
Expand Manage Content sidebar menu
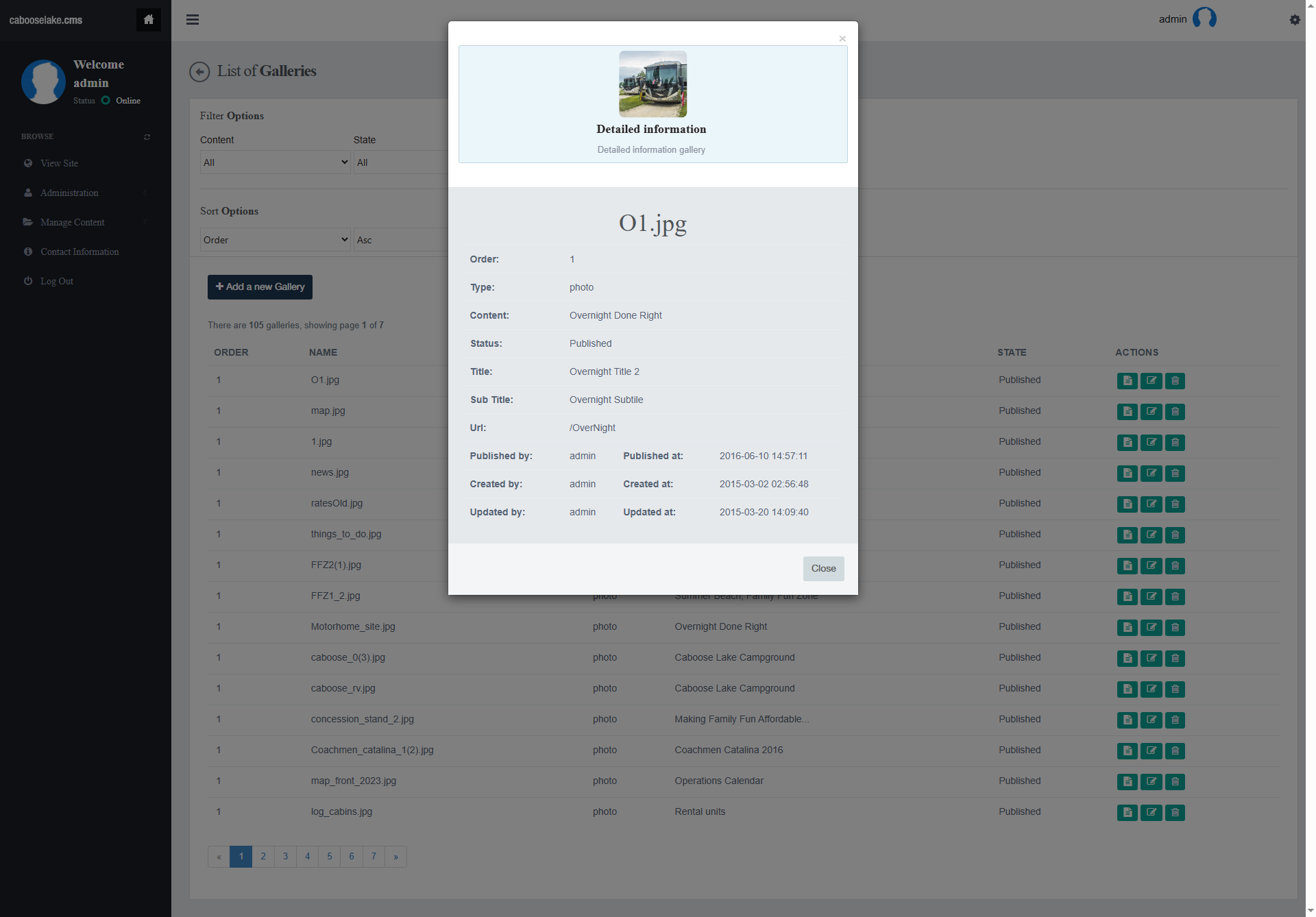(72, 223)
